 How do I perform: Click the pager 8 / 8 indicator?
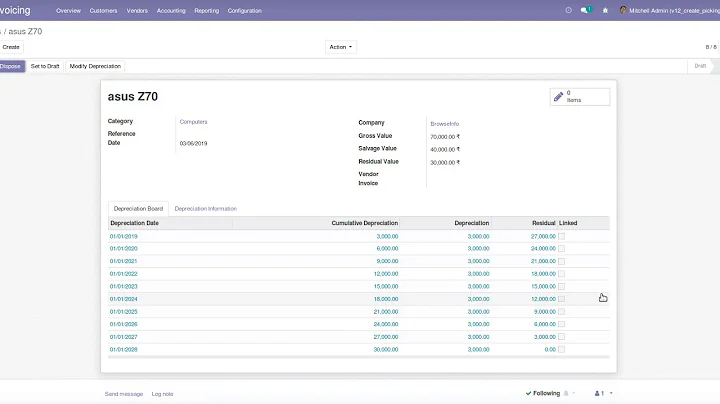tap(711, 47)
